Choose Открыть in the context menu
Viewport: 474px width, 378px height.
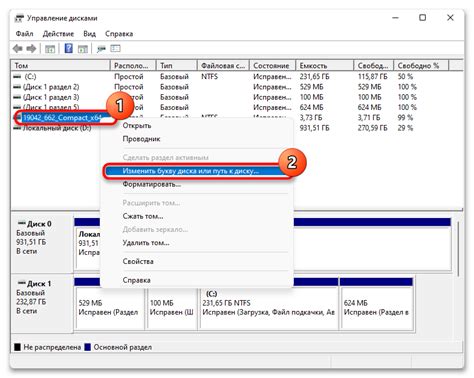click(137, 126)
